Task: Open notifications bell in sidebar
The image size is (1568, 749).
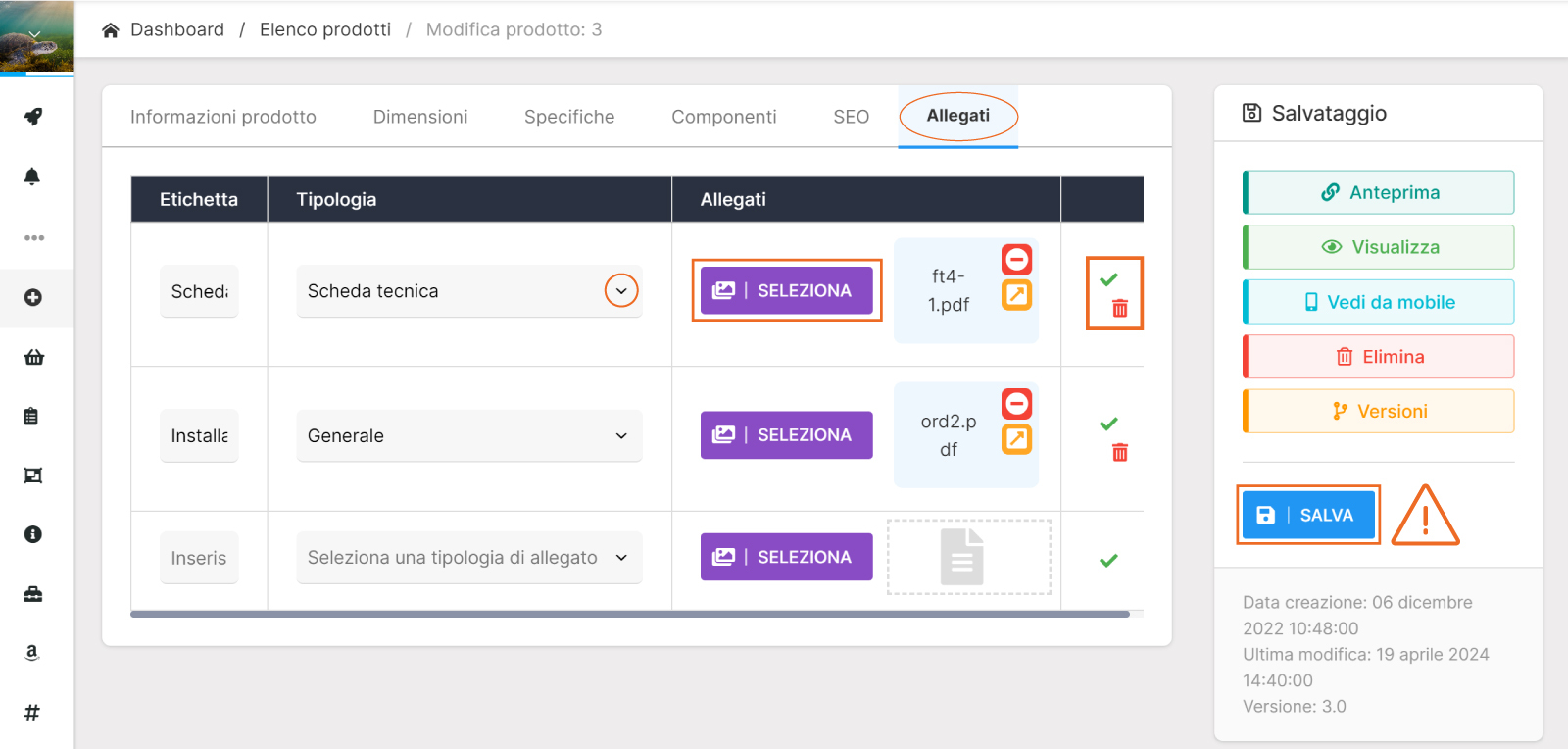Action: (32, 176)
